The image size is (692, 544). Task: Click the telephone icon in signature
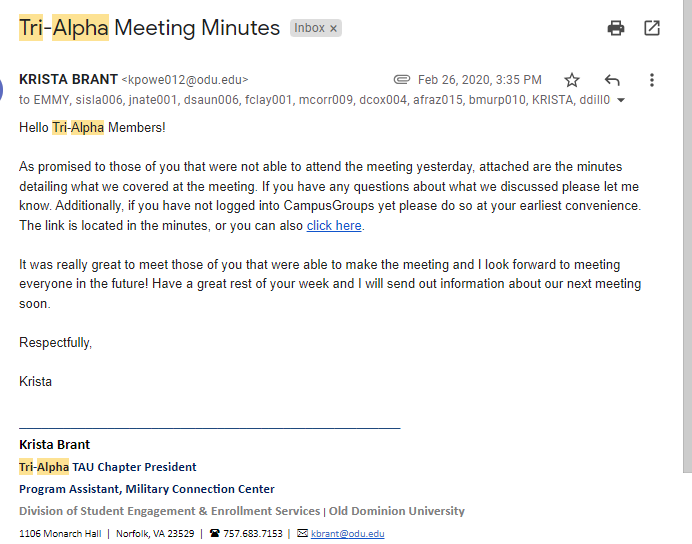coord(214,533)
